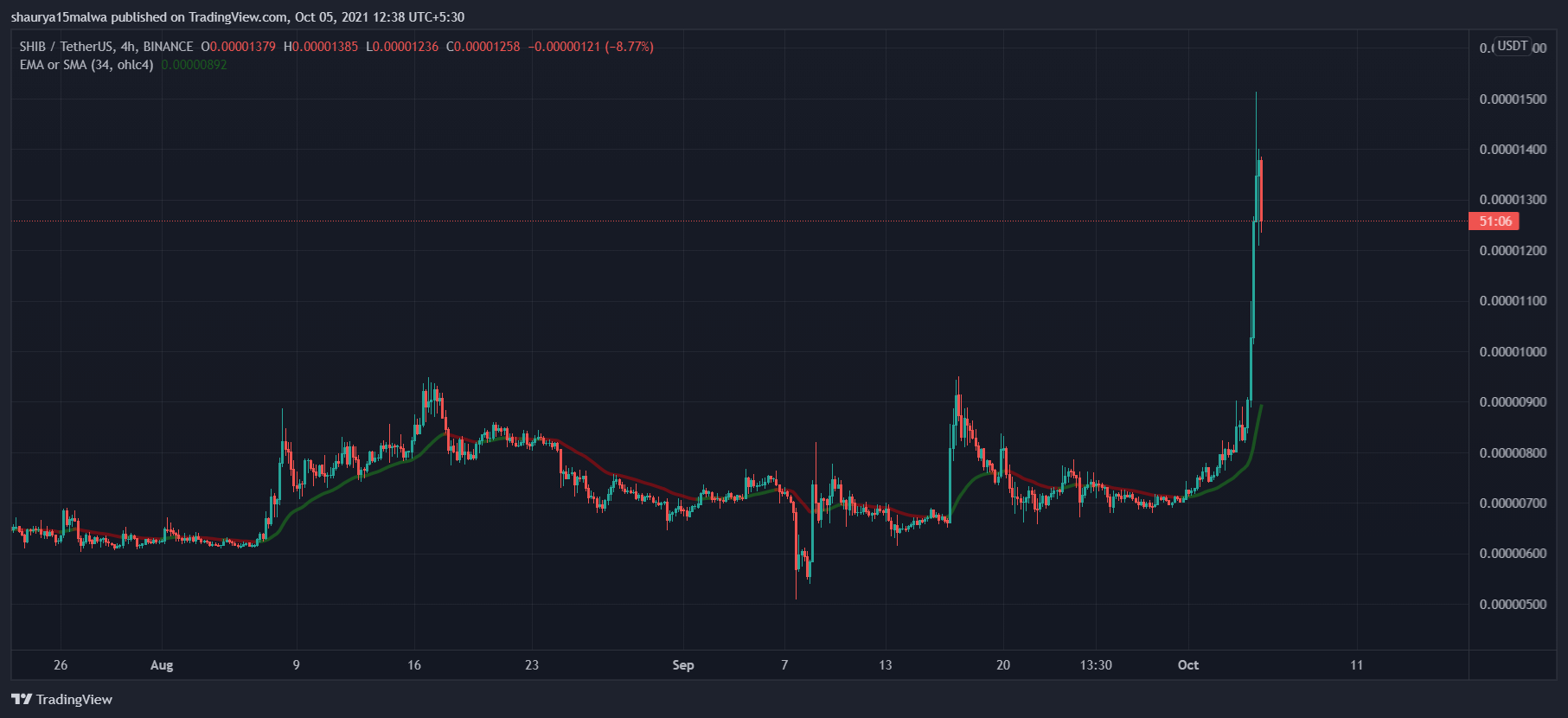This screenshot has height=718, width=1568.
Task: Click the TradingView logo
Action: point(61,699)
